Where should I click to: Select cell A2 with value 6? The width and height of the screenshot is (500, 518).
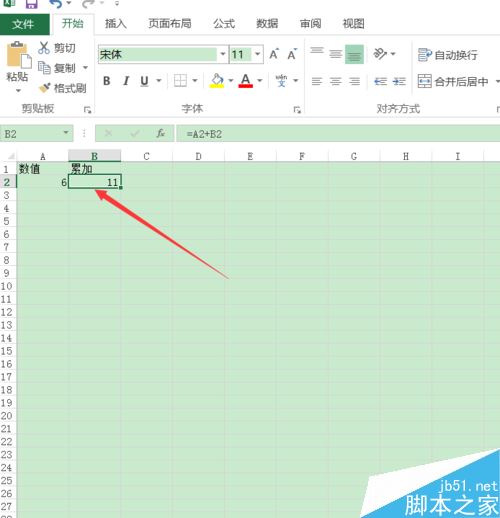coord(42,182)
